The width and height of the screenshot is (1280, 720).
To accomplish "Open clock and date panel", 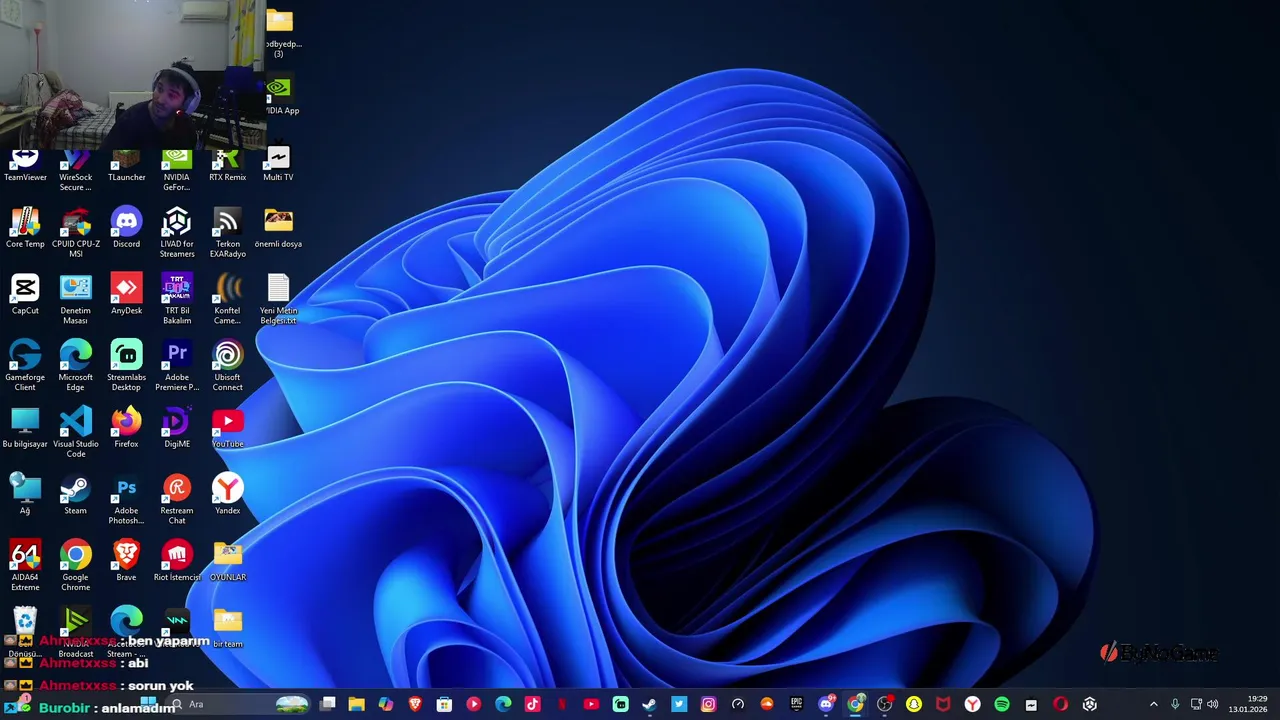I will pyautogui.click(x=1249, y=704).
